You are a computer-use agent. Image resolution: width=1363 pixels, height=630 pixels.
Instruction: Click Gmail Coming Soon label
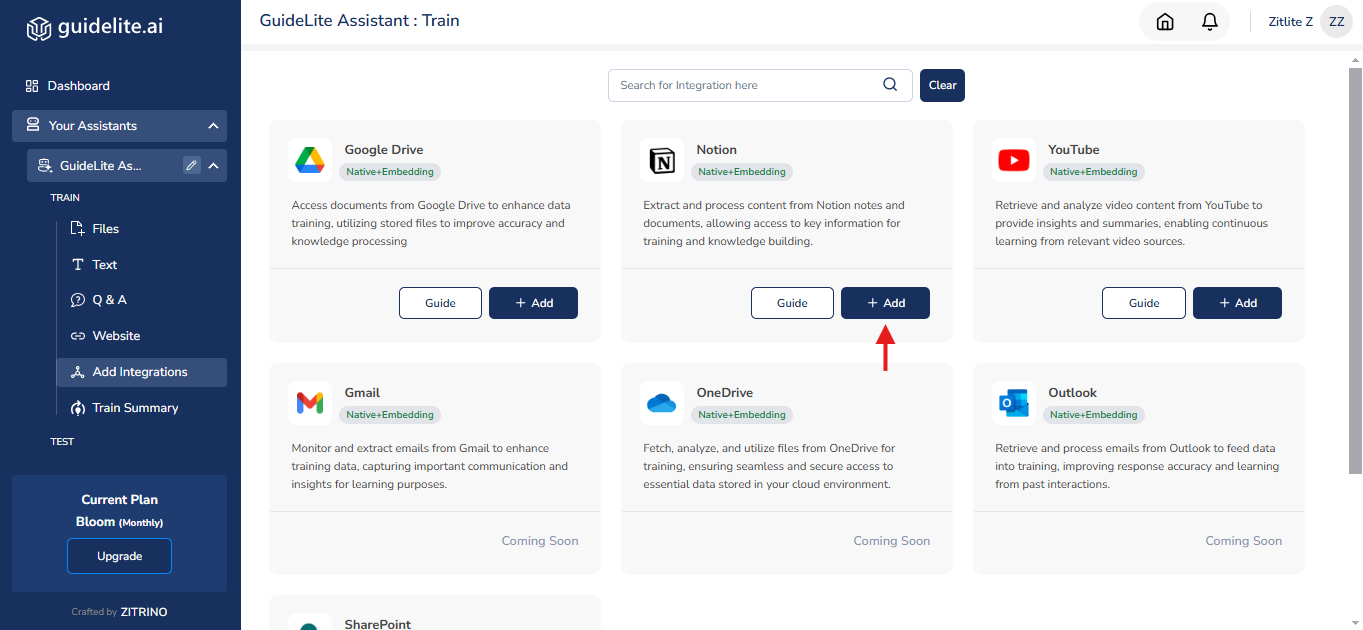click(x=540, y=541)
